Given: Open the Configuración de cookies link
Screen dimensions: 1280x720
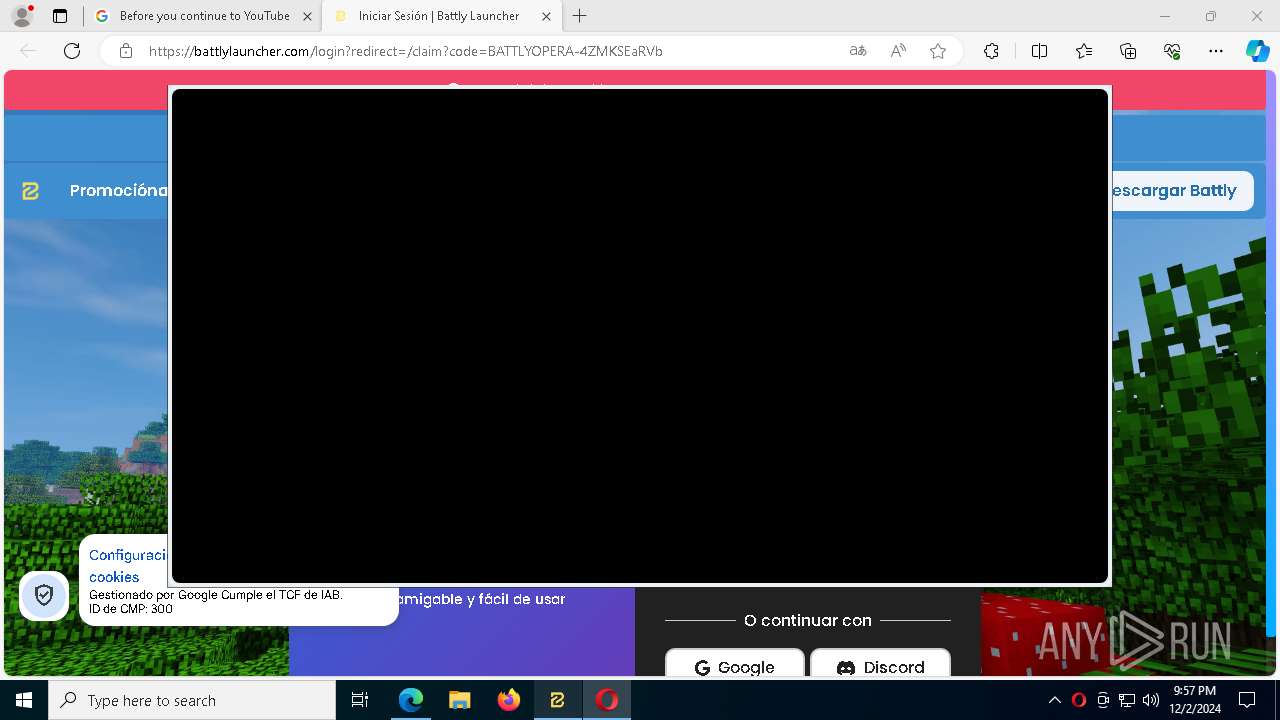Looking at the screenshot, I should click(128, 566).
